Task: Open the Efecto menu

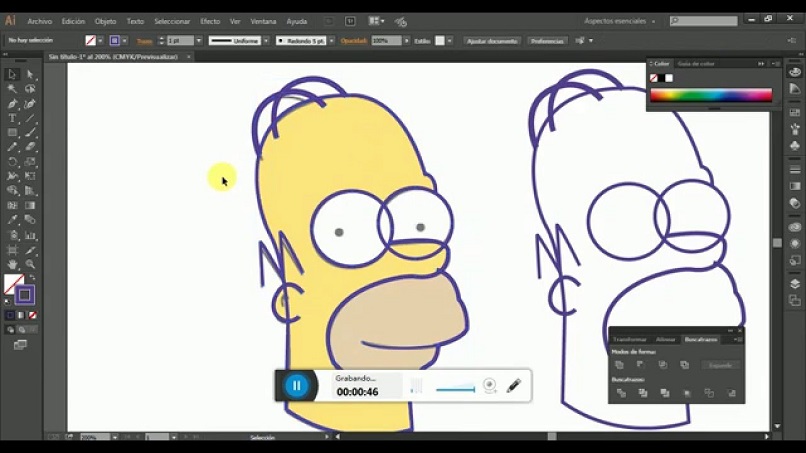Action: (210, 21)
